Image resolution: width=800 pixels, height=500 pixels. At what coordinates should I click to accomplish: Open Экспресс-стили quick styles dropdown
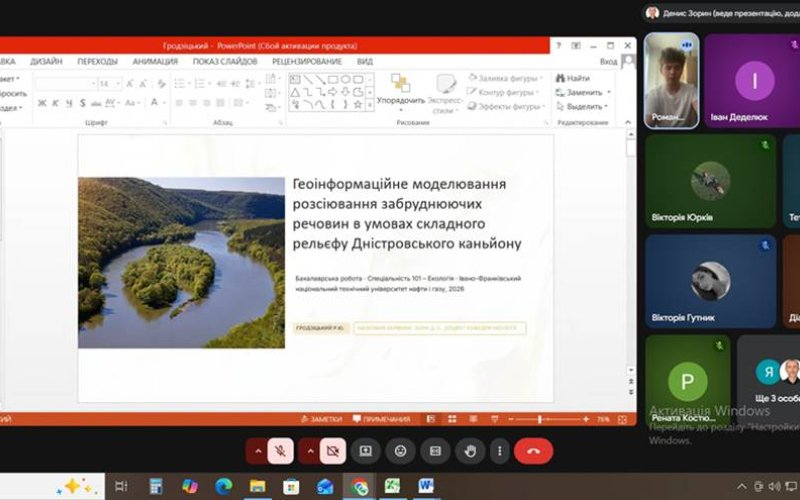tap(446, 94)
